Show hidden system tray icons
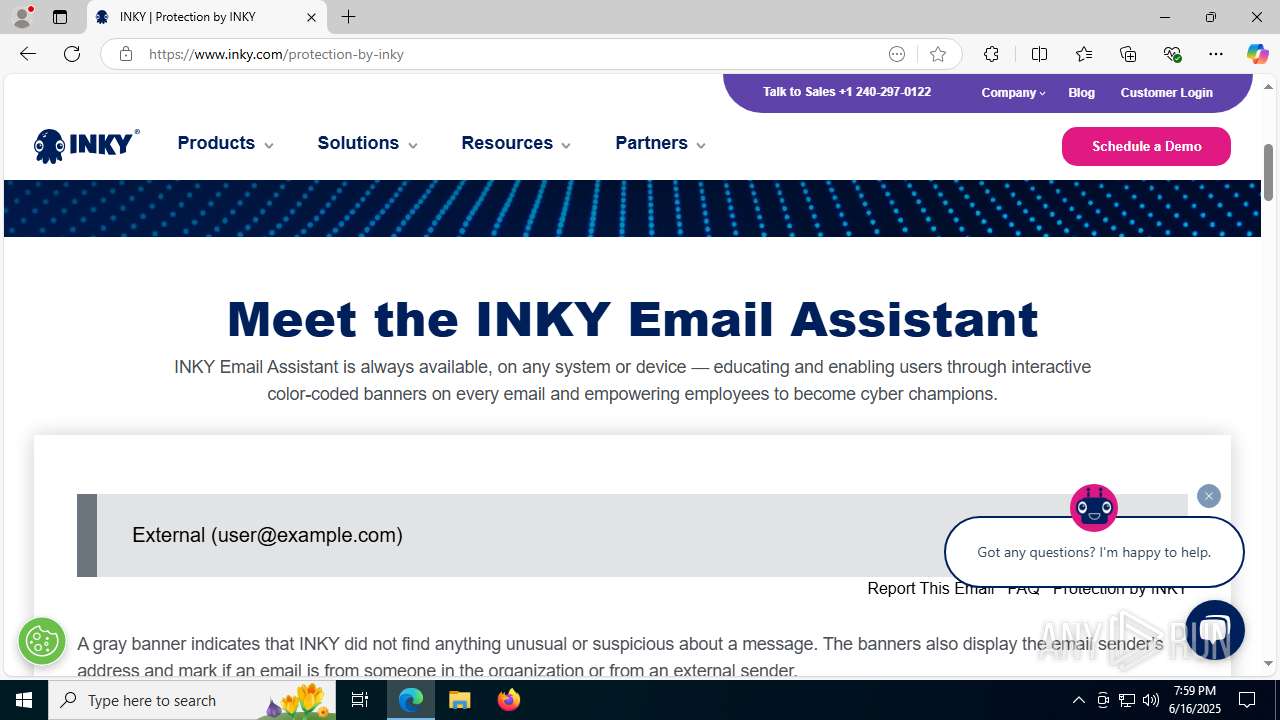Screen dimensions: 1280x720 (1078, 700)
